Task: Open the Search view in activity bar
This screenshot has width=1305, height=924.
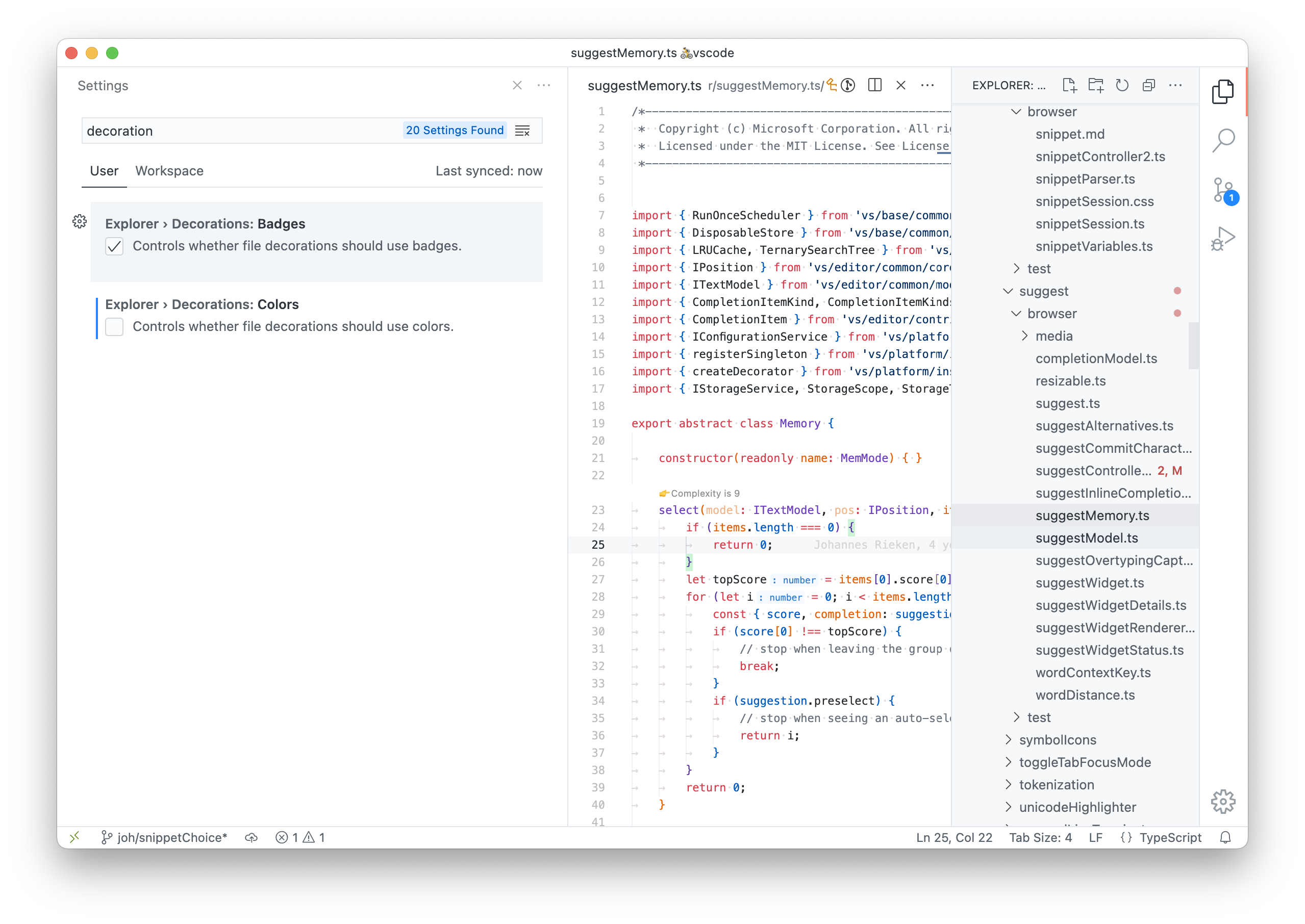Action: (x=1222, y=140)
